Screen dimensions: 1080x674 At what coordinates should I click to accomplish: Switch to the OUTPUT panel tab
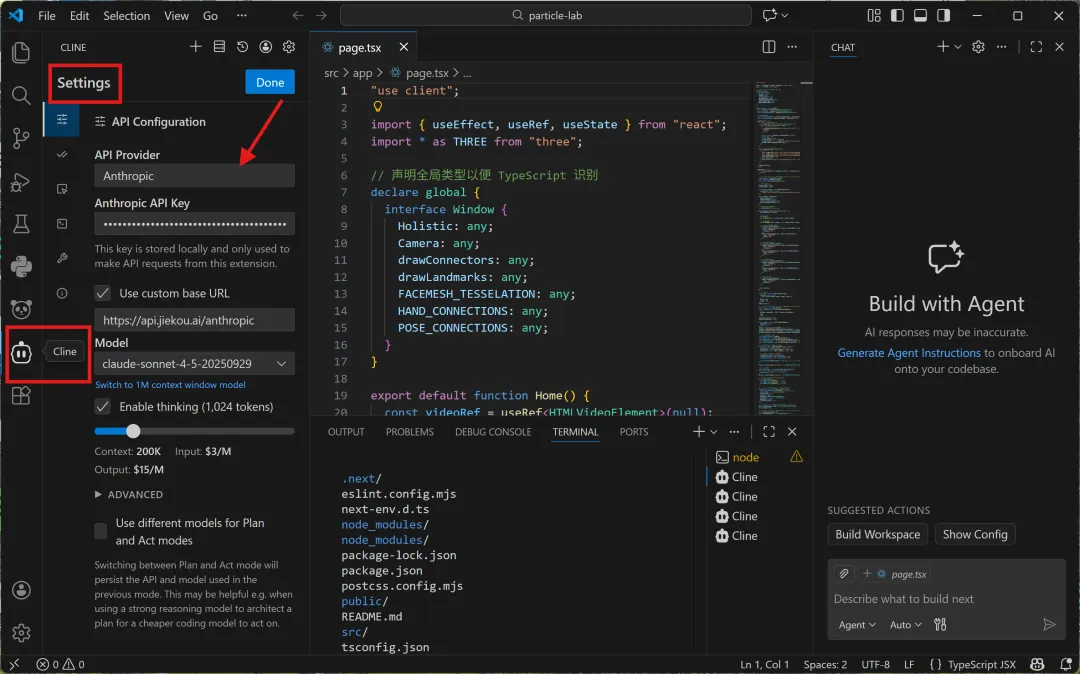[x=346, y=432]
